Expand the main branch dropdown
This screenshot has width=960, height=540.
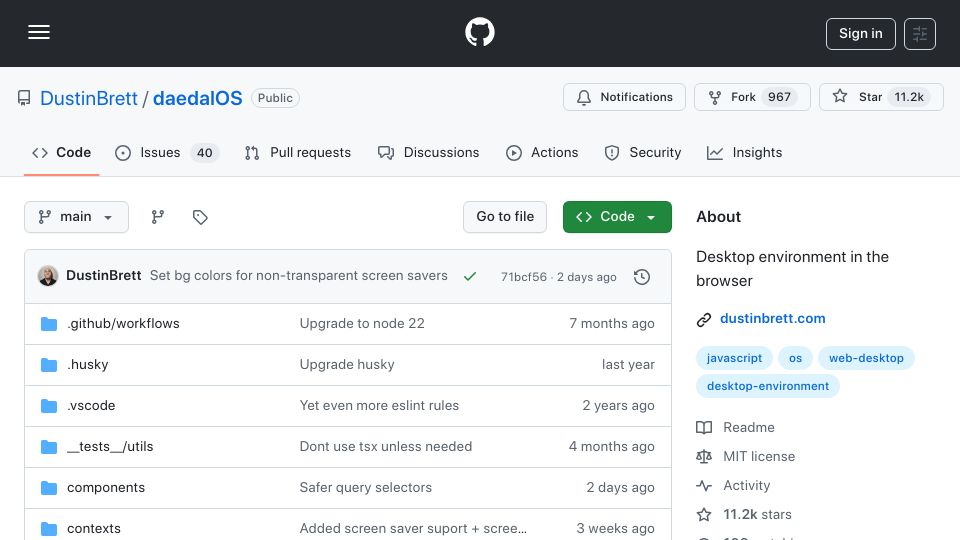coord(77,217)
